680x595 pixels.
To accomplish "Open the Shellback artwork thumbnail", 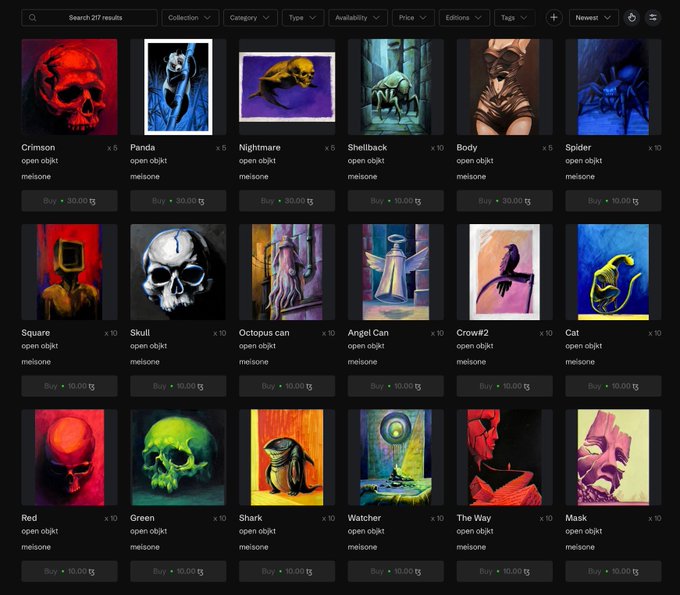I will pos(396,87).
